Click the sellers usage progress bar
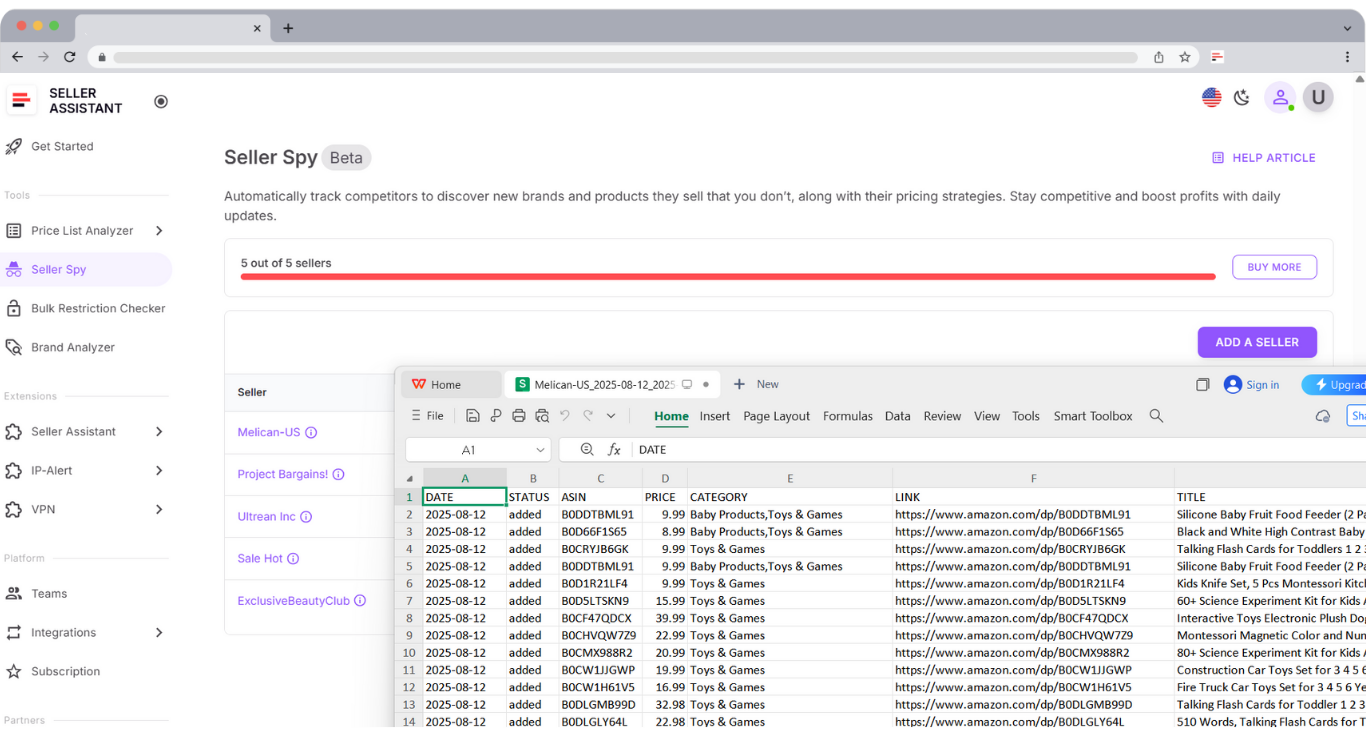 pos(728,276)
